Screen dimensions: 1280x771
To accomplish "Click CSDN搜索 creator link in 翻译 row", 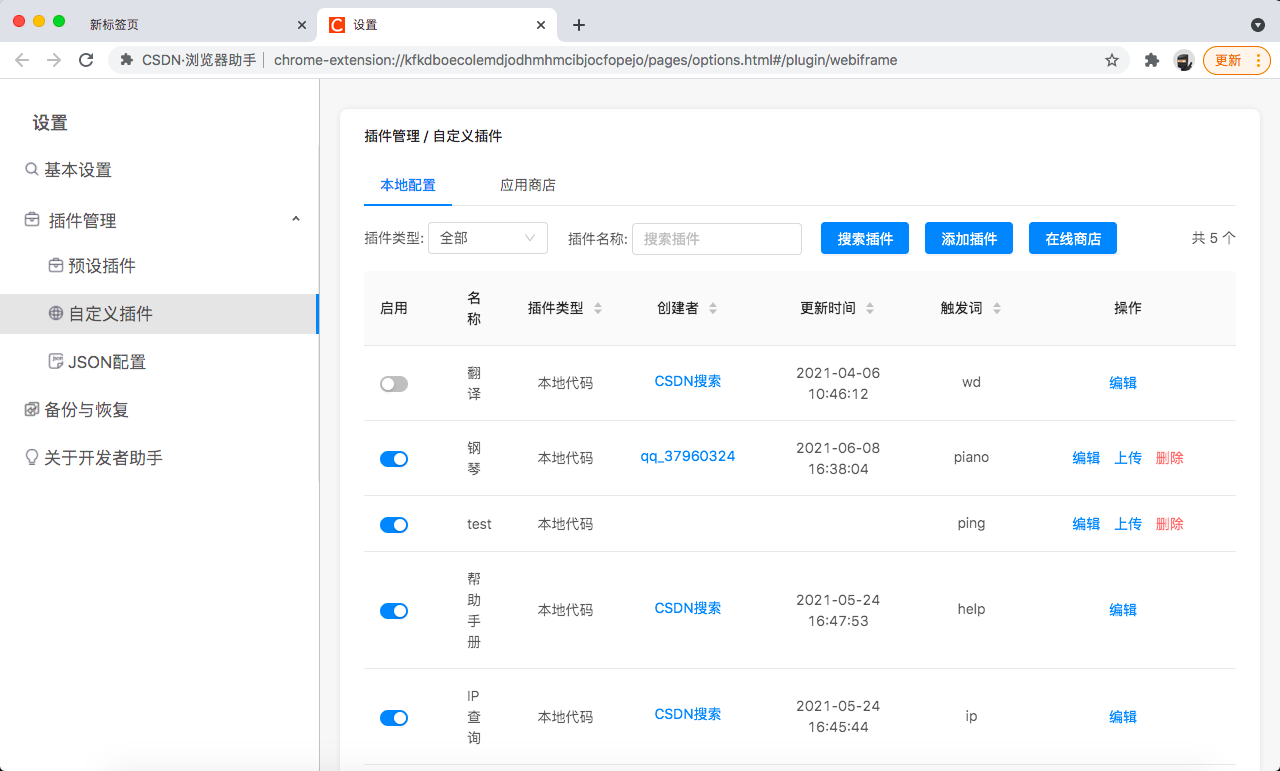I will 688,381.
